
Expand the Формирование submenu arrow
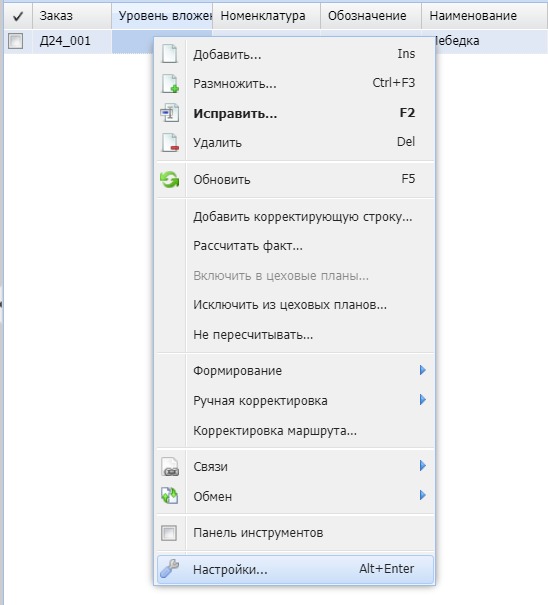click(423, 370)
